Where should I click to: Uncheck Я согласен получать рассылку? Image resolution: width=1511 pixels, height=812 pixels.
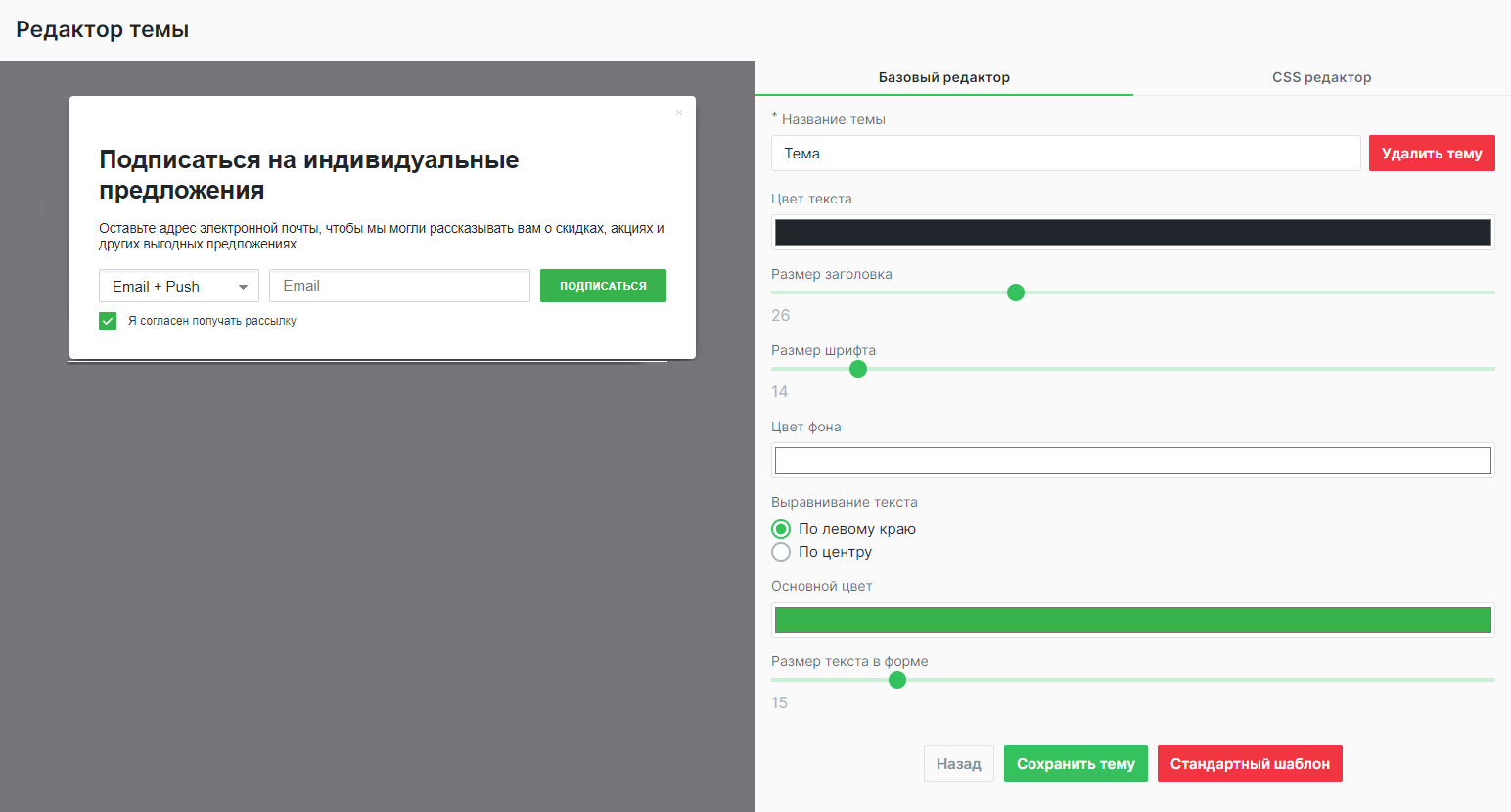(108, 320)
